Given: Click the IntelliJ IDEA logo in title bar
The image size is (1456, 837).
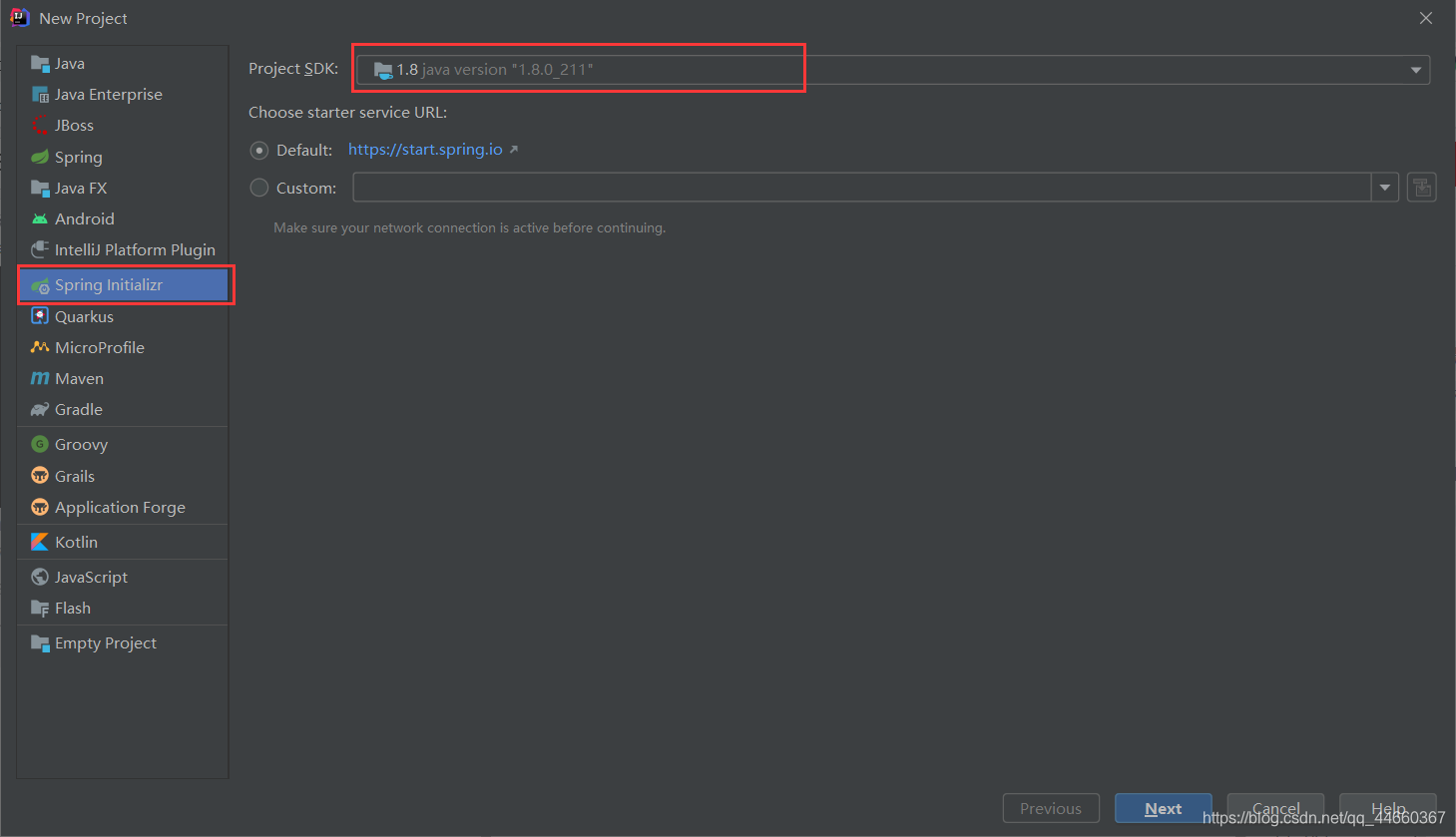Looking at the screenshot, I should (x=19, y=18).
